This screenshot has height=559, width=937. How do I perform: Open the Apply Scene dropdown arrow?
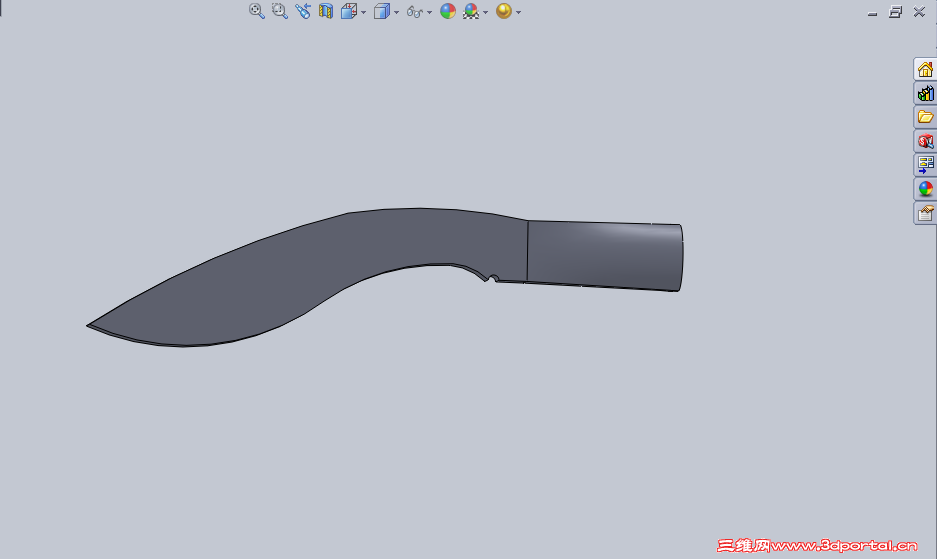[485, 12]
